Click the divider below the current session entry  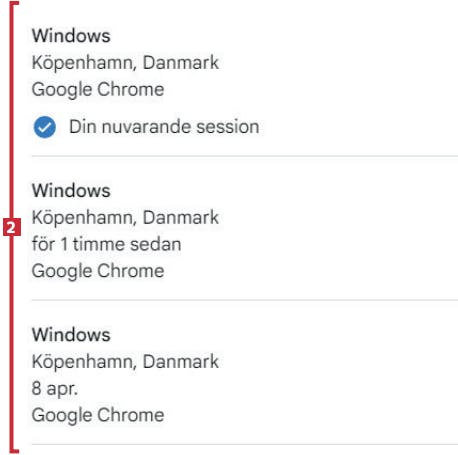point(245,156)
